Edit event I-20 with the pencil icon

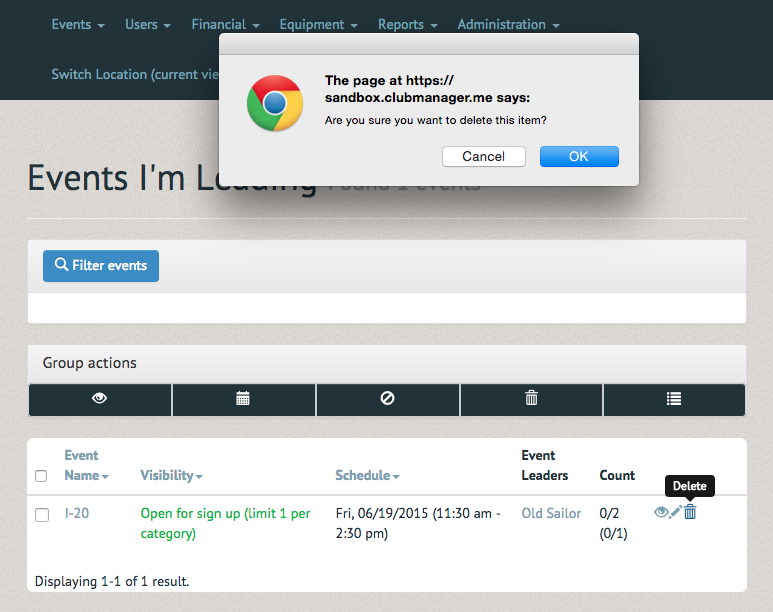(676, 512)
